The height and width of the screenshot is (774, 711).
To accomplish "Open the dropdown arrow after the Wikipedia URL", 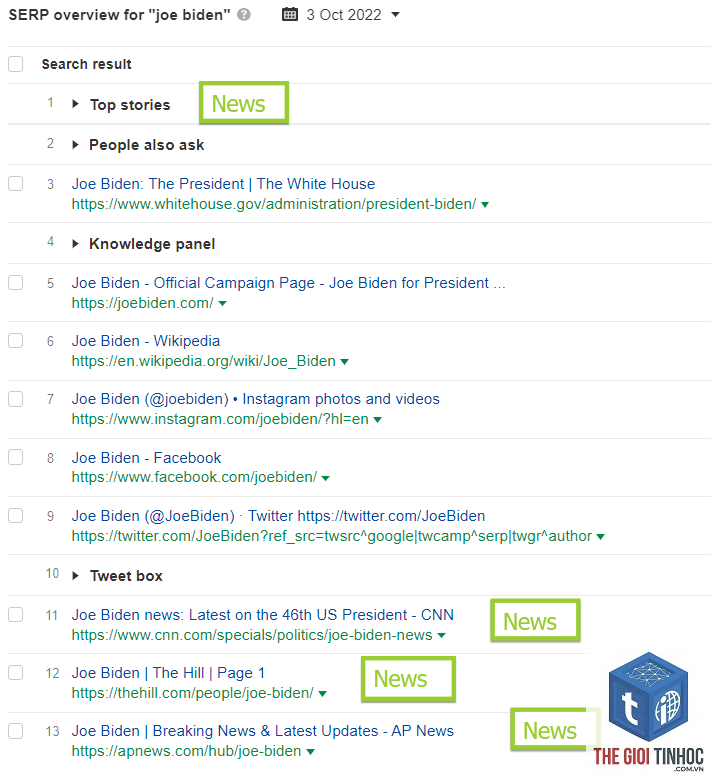I will coord(344,362).
